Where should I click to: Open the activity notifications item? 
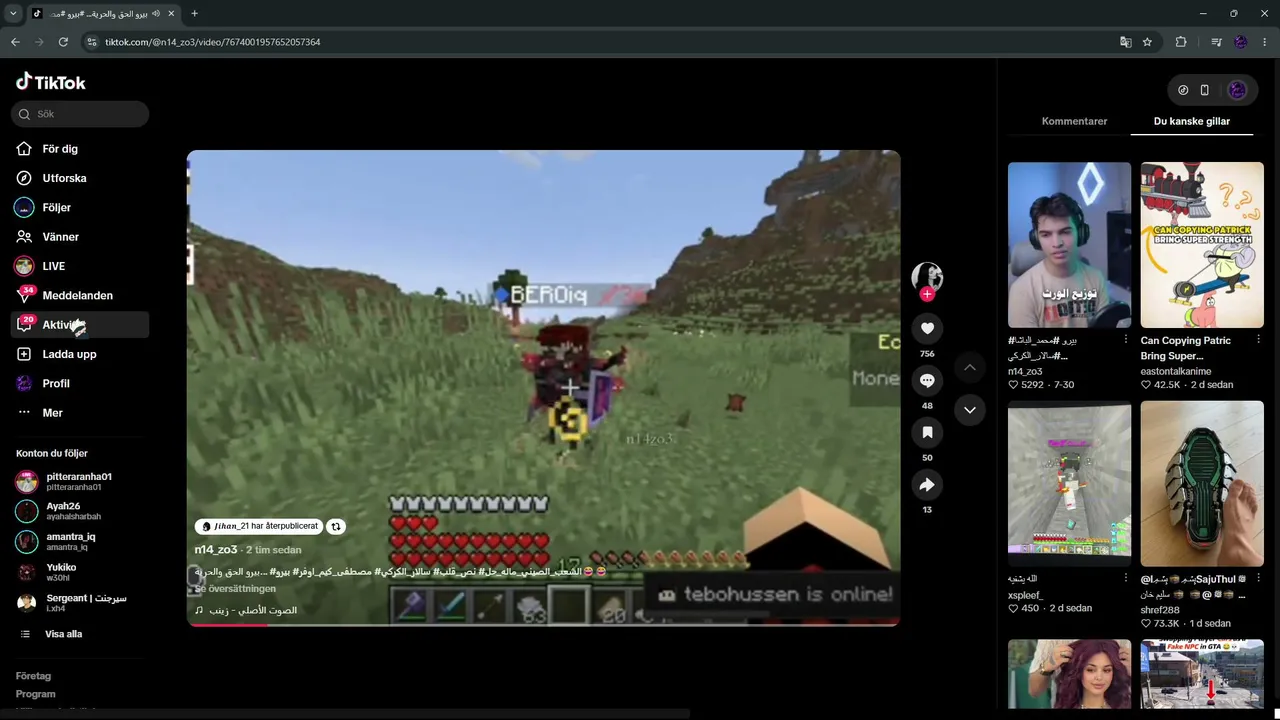pyautogui.click(x=80, y=325)
